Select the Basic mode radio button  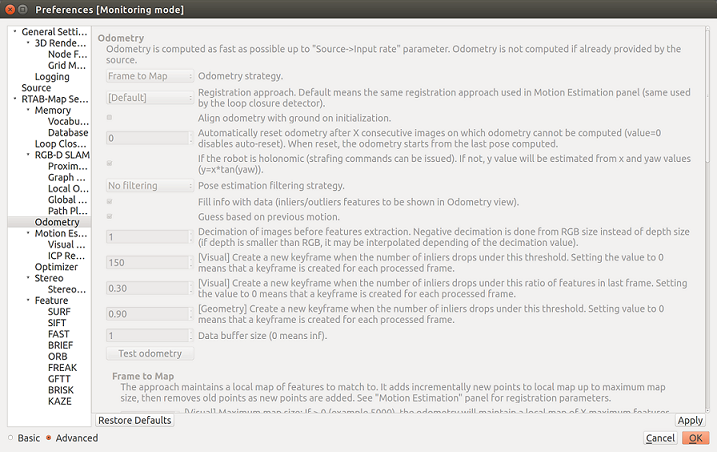point(11,438)
